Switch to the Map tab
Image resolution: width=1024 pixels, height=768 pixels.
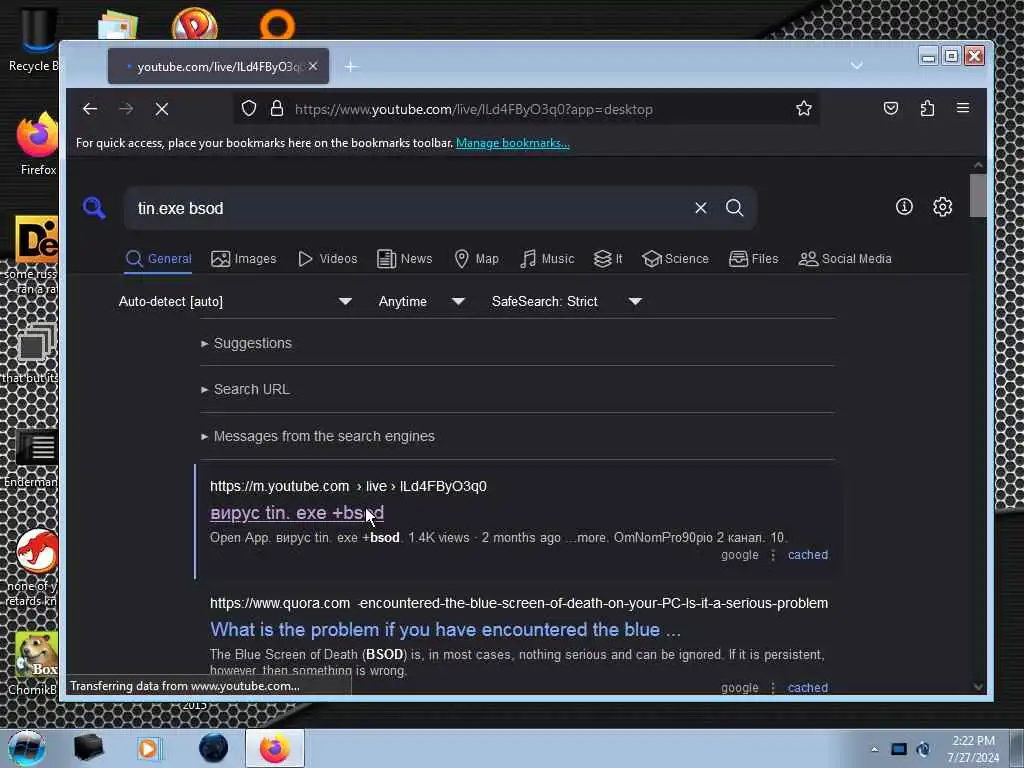click(x=476, y=259)
